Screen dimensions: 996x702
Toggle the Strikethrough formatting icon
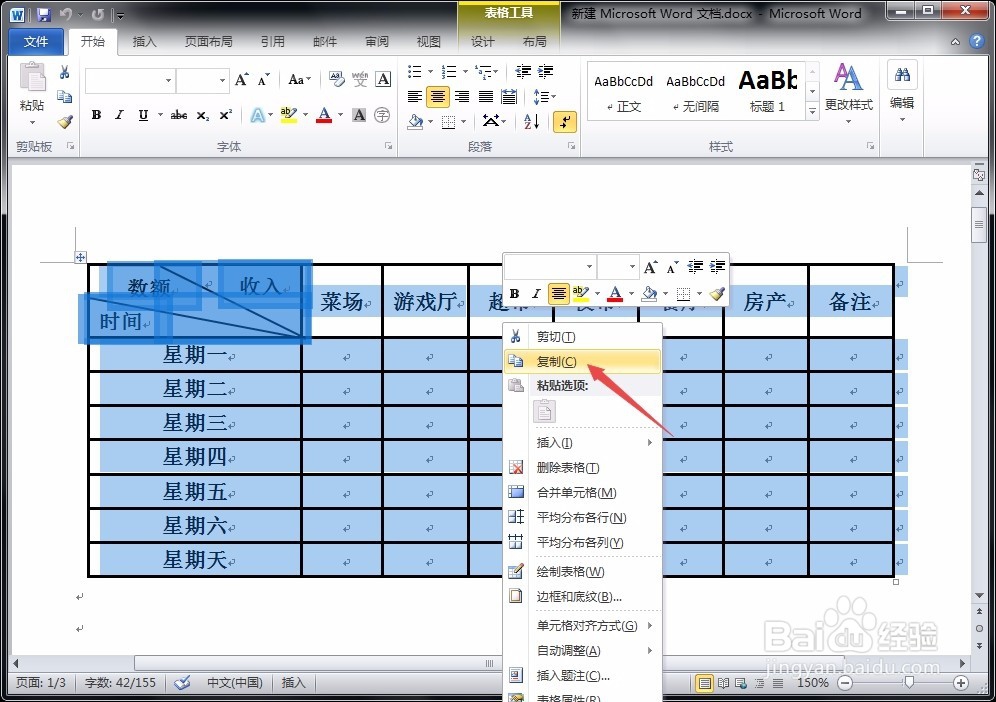point(177,115)
